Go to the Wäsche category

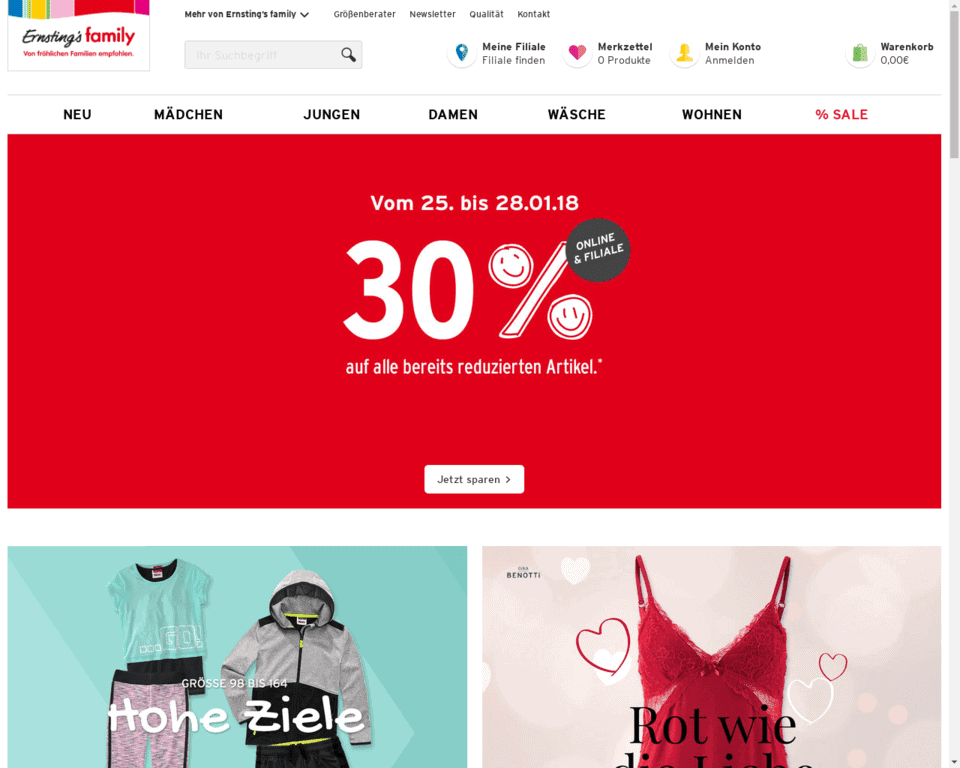(x=577, y=115)
